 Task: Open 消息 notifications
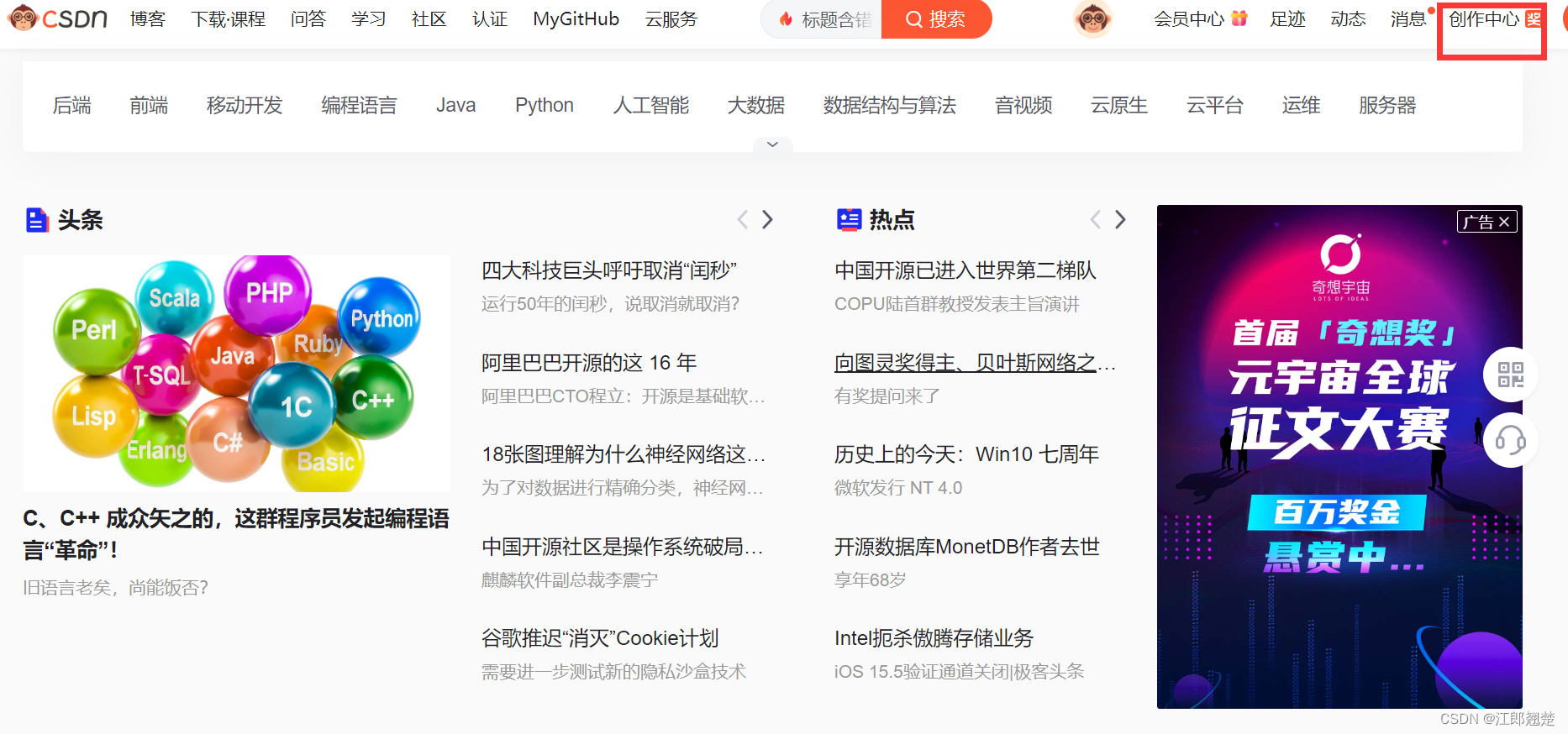[x=1408, y=19]
